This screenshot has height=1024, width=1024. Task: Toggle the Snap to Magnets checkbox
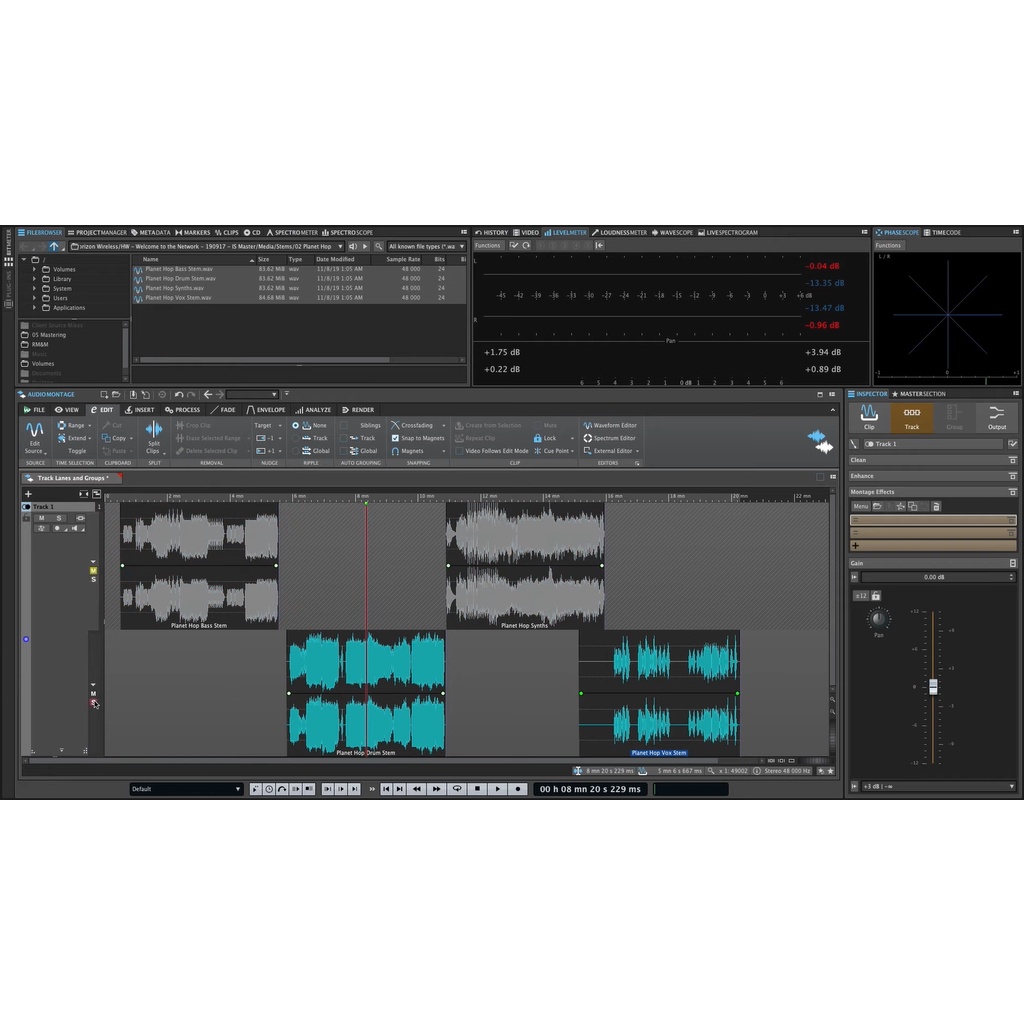click(395, 438)
